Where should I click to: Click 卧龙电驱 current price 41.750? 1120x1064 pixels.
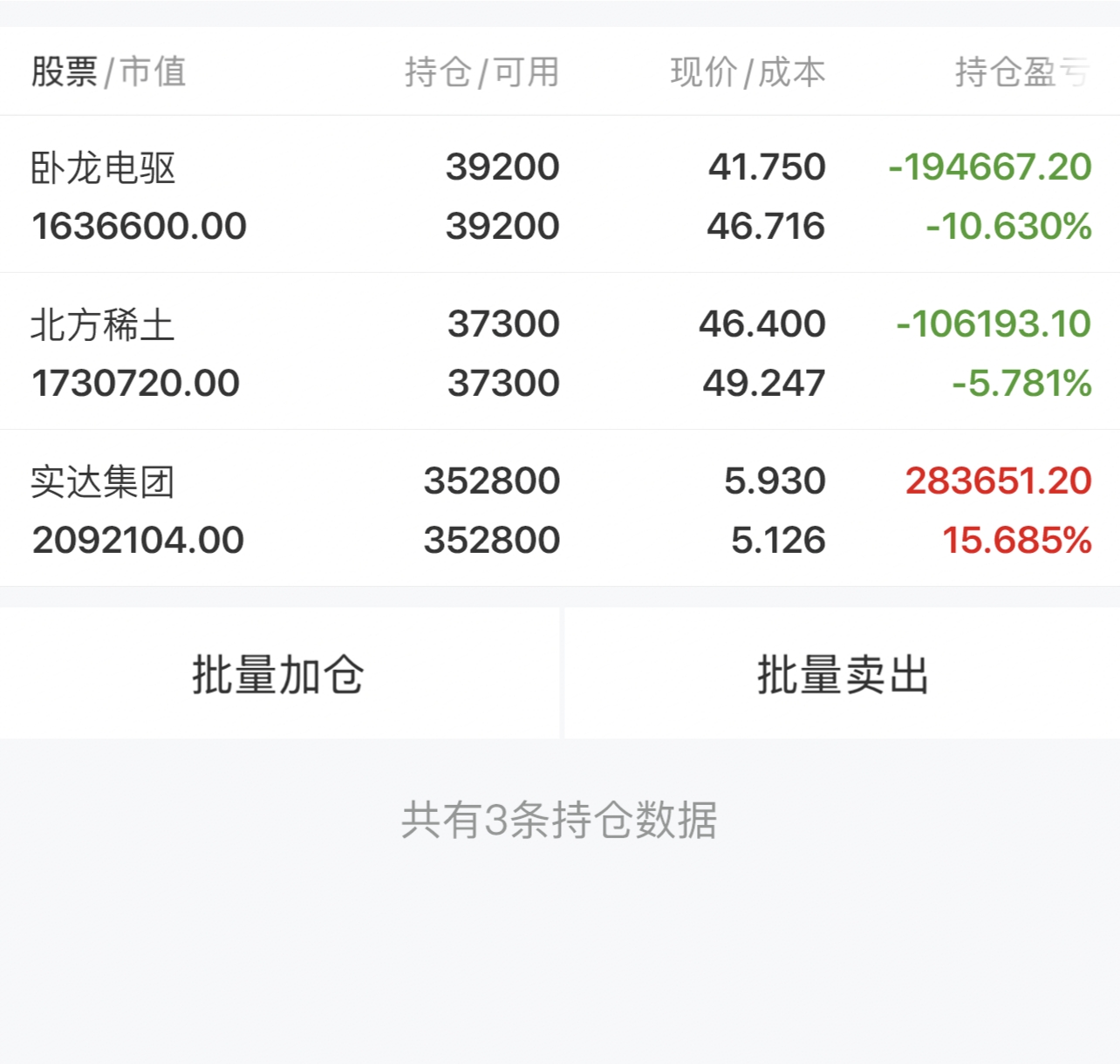click(766, 167)
